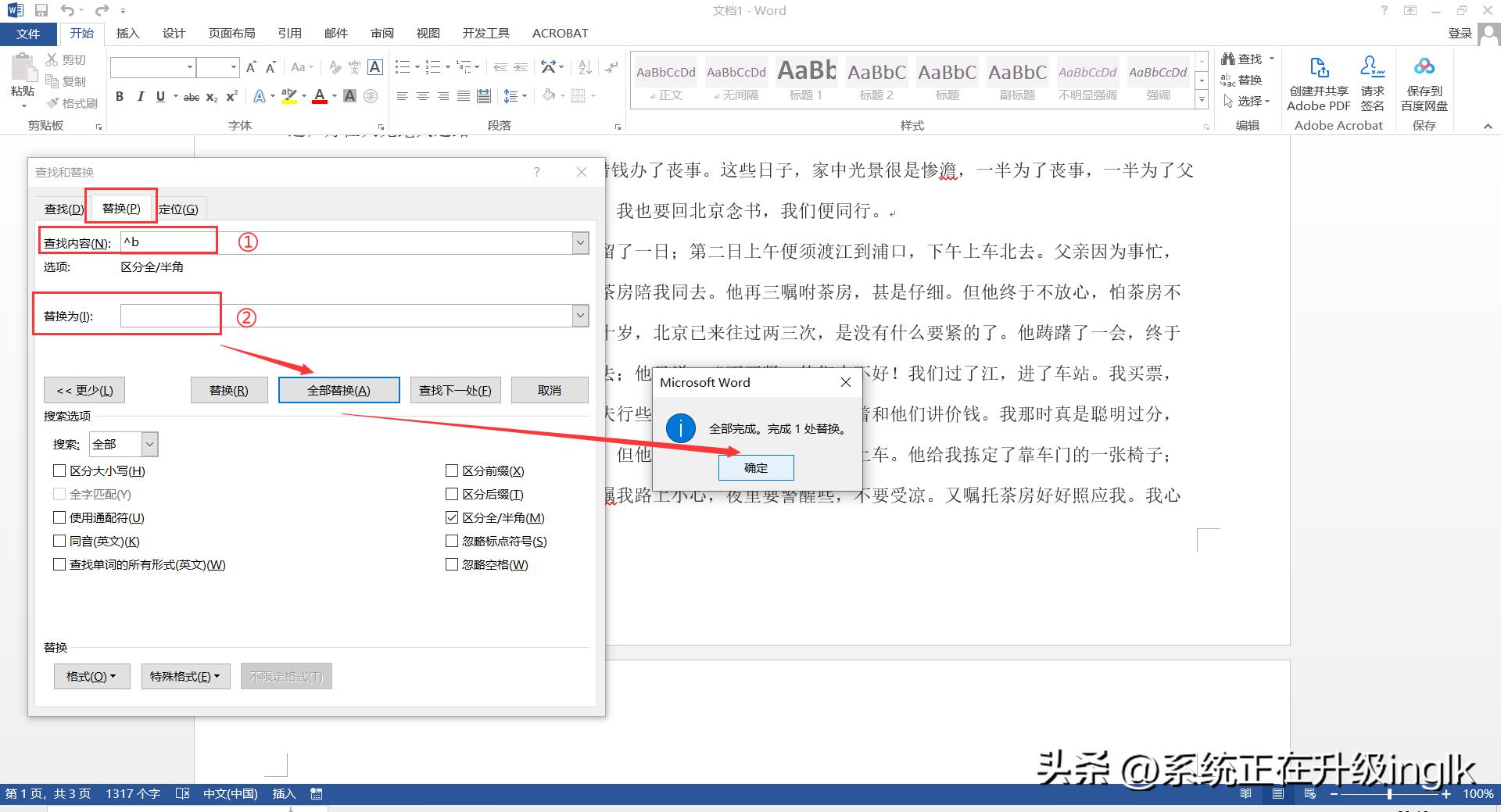This screenshot has height=812, width=1501.
Task: Click the 全部替换(A) button
Action: (339, 390)
